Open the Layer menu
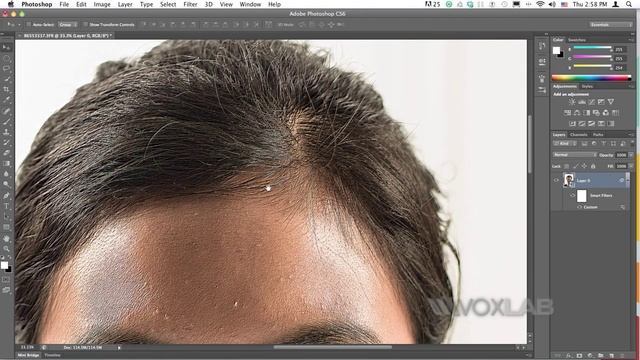The image size is (640, 360). tap(125, 4)
